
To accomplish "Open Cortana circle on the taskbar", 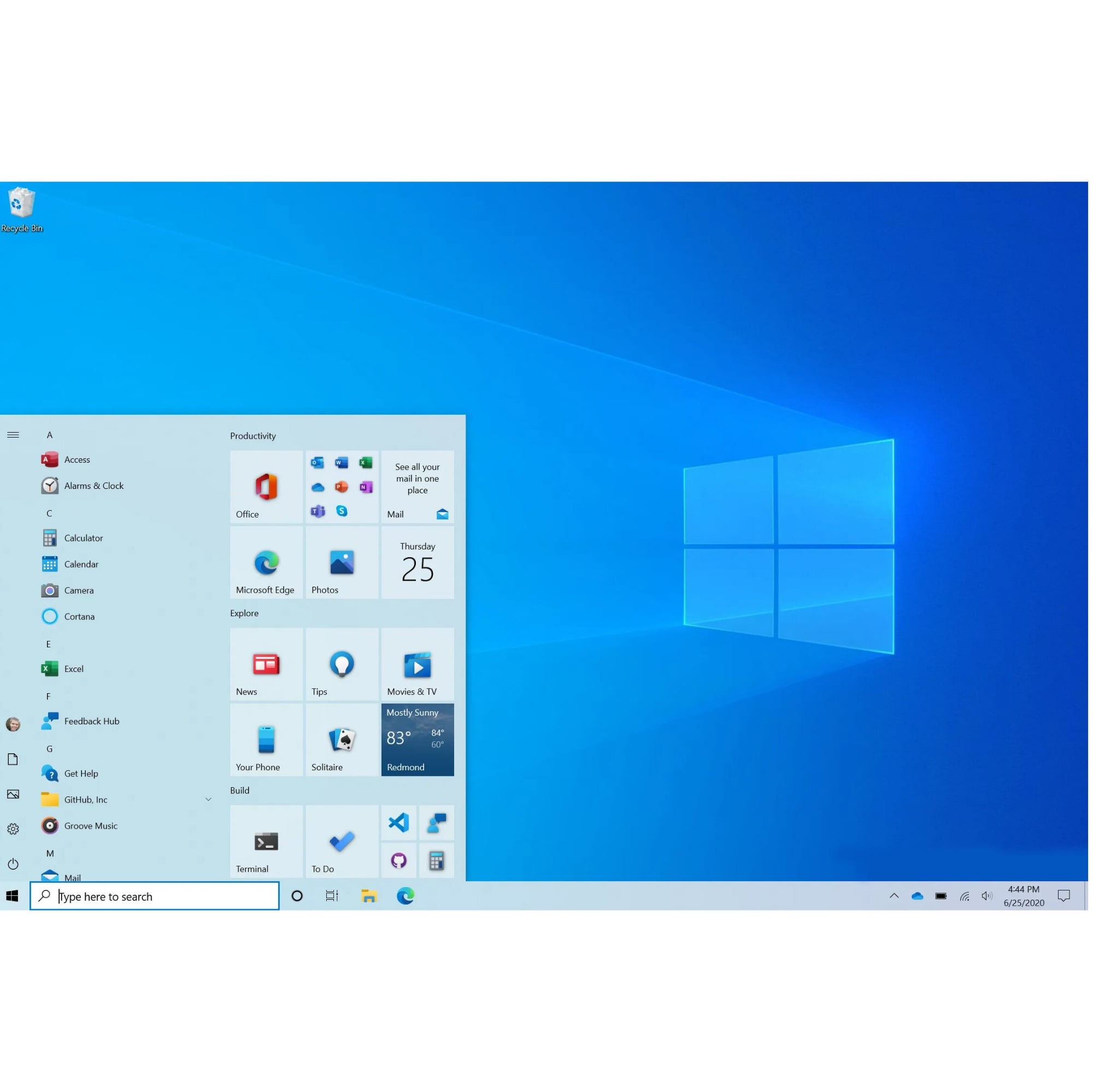I will 296,896.
